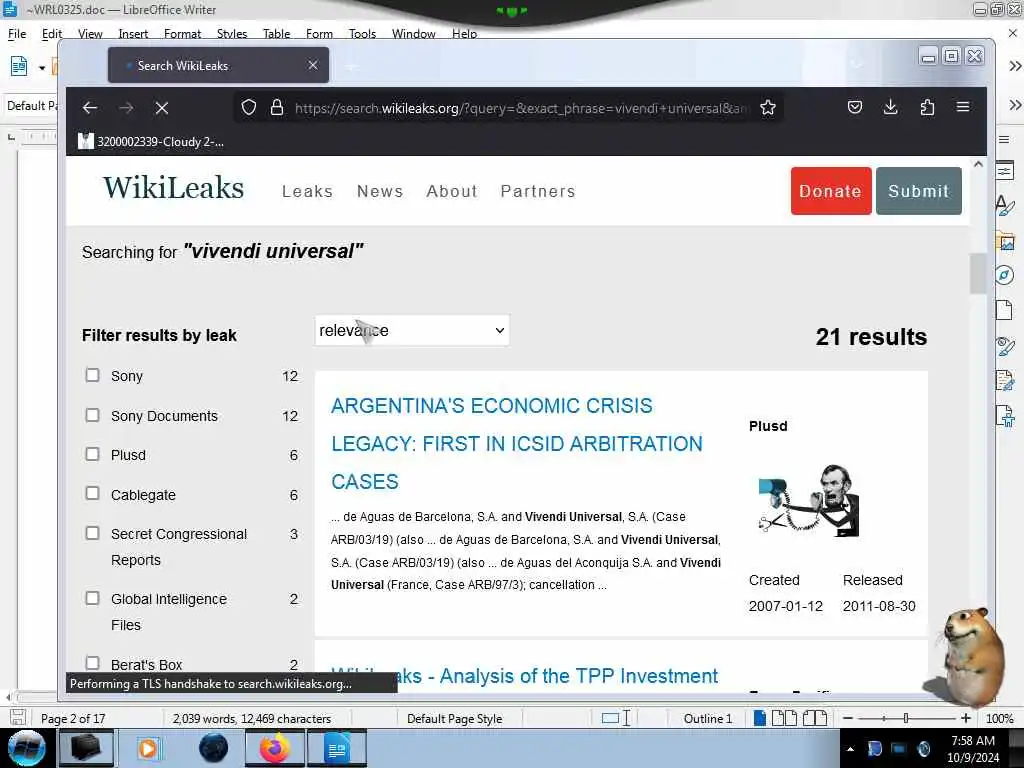Click the red Donate button
The image size is (1024, 768).
click(x=831, y=191)
